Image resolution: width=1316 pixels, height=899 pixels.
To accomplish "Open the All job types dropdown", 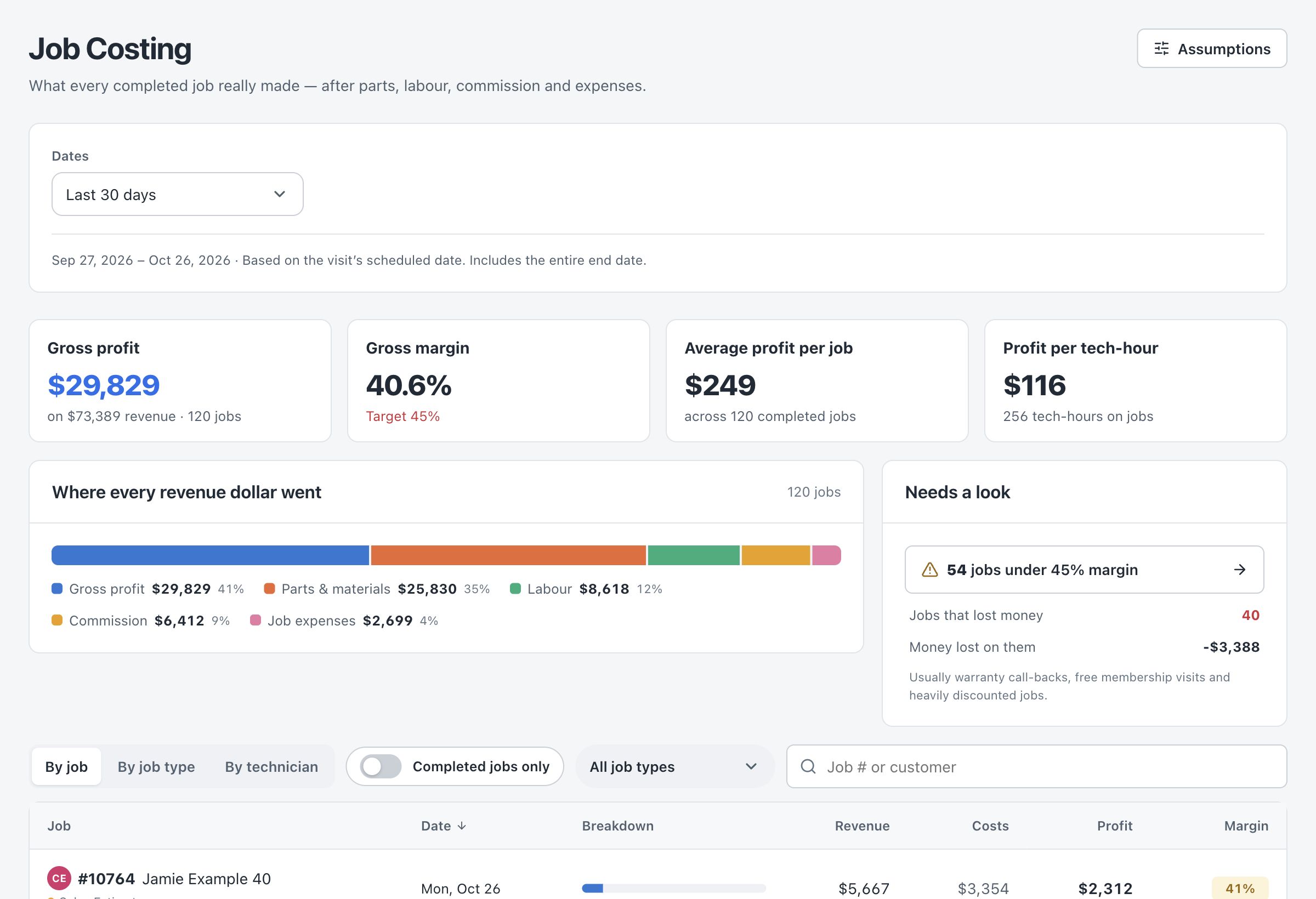I will (674, 766).
